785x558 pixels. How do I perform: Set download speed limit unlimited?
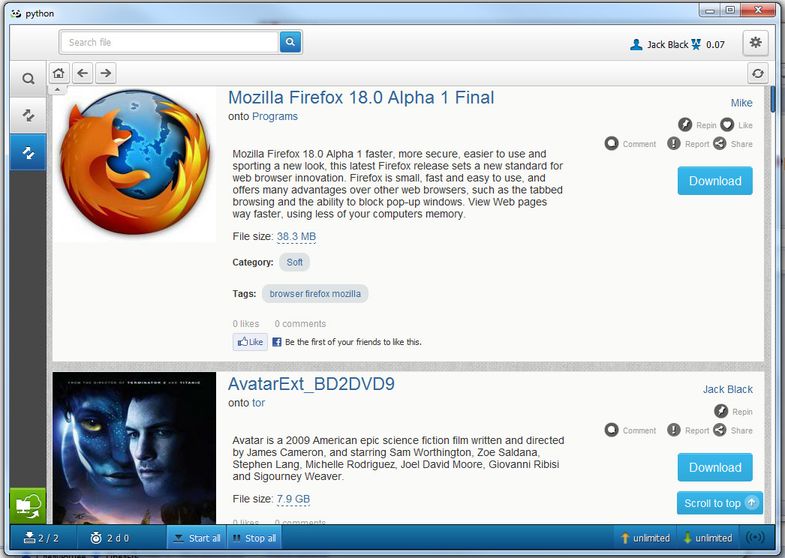pos(707,538)
